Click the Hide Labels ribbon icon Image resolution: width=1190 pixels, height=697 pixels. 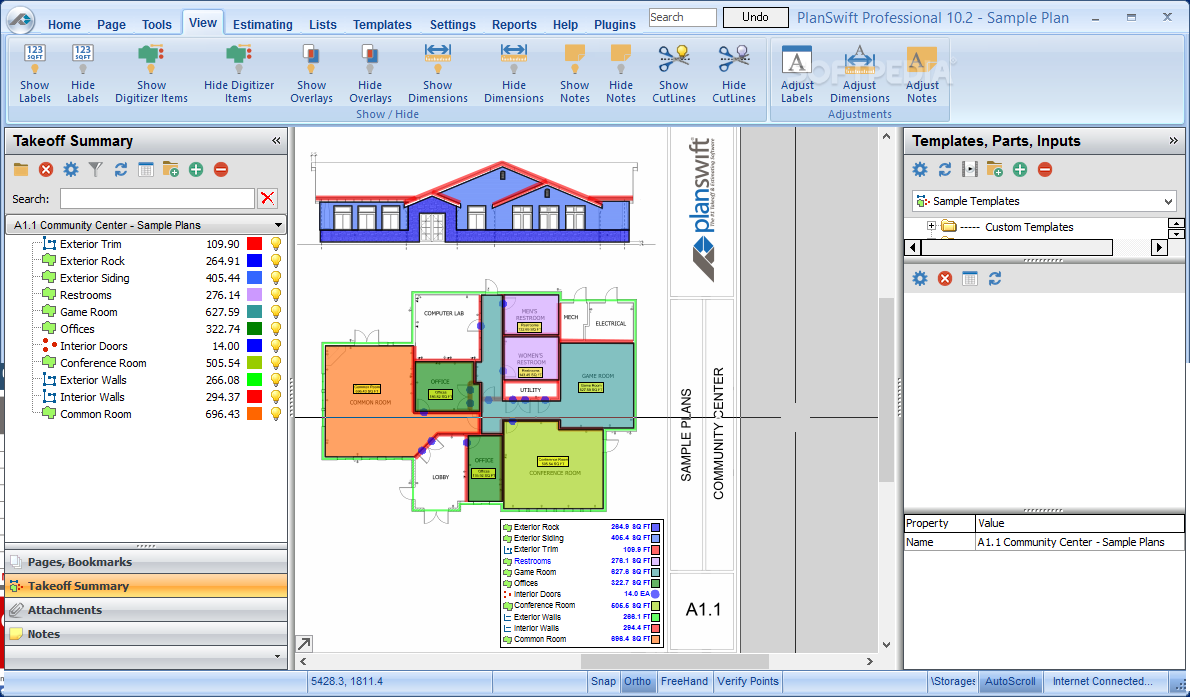[x=83, y=59]
